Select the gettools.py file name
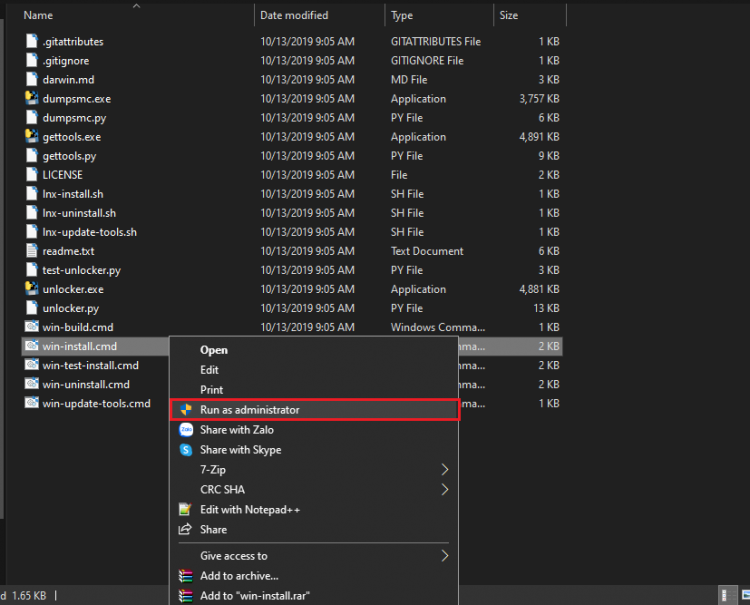Viewport: 750px width, 605px height. [69, 156]
